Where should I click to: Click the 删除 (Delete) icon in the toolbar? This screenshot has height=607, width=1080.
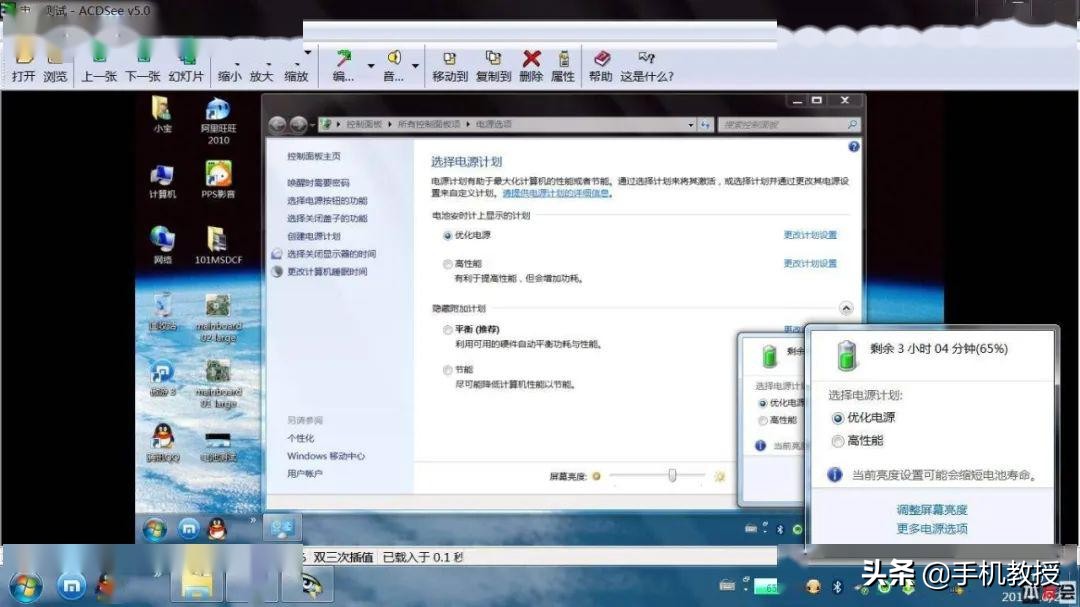tap(531, 65)
